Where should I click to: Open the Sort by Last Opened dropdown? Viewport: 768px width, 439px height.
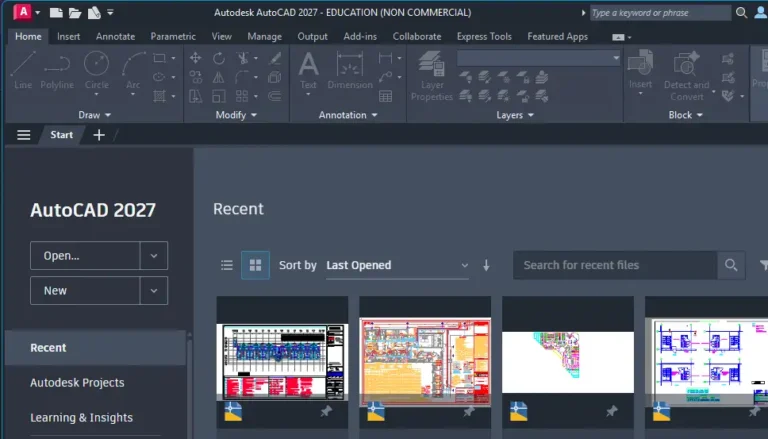397,265
